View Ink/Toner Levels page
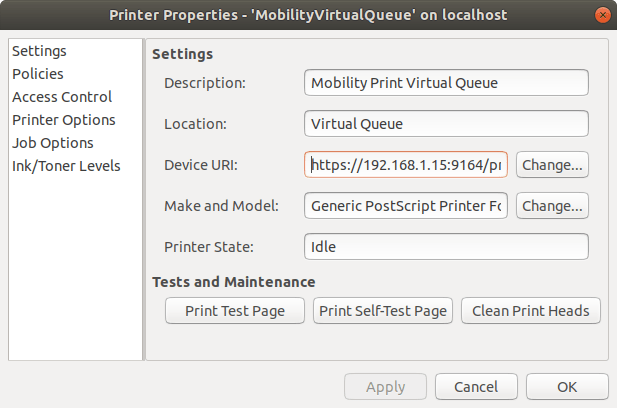The image size is (617, 408). (75, 166)
